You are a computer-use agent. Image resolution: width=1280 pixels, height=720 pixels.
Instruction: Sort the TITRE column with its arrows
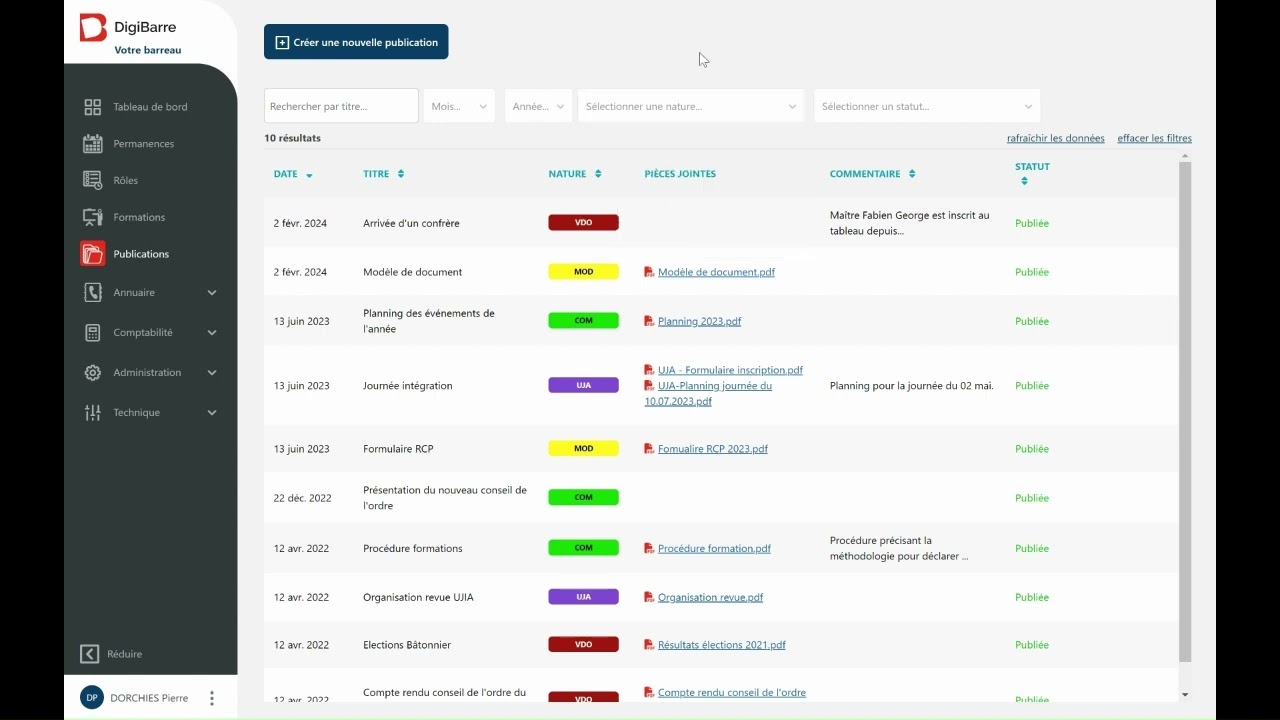(401, 174)
